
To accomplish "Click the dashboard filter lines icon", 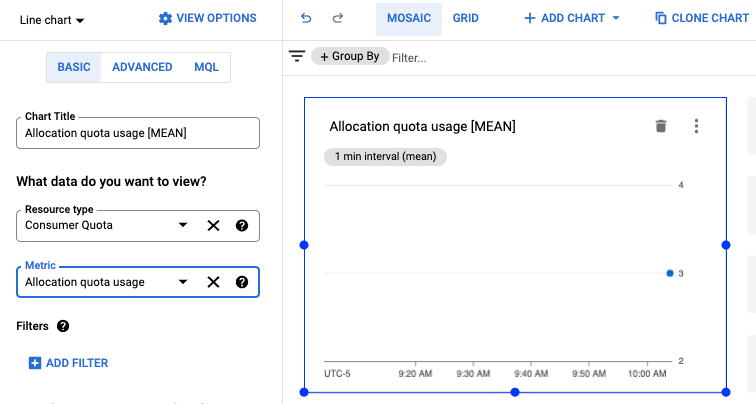I will [x=297, y=57].
